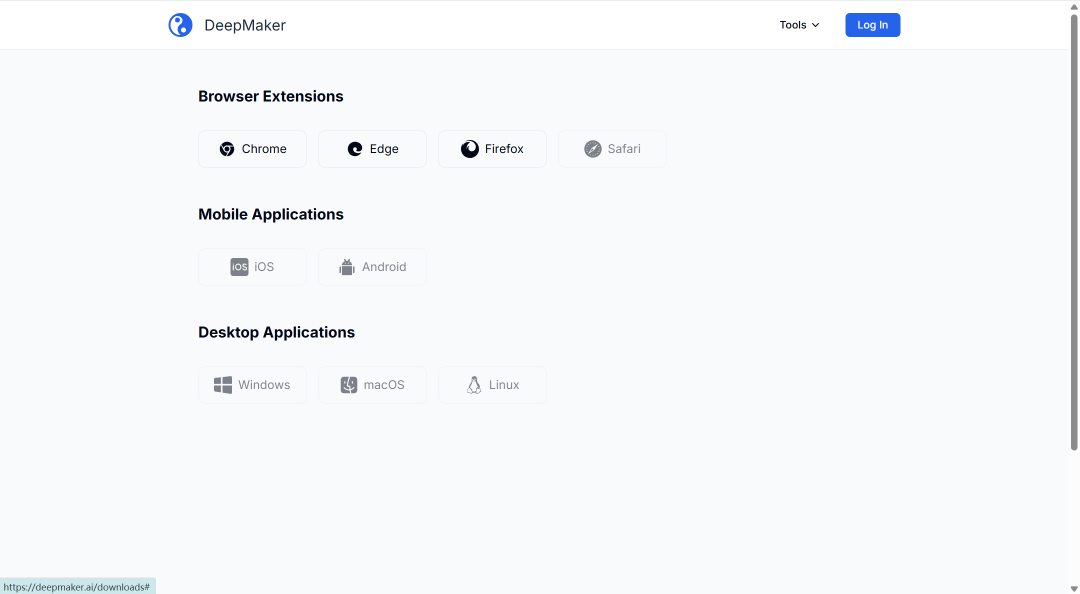The image size is (1080, 594).
Task: Click the Linux penguin icon
Action: (x=474, y=385)
